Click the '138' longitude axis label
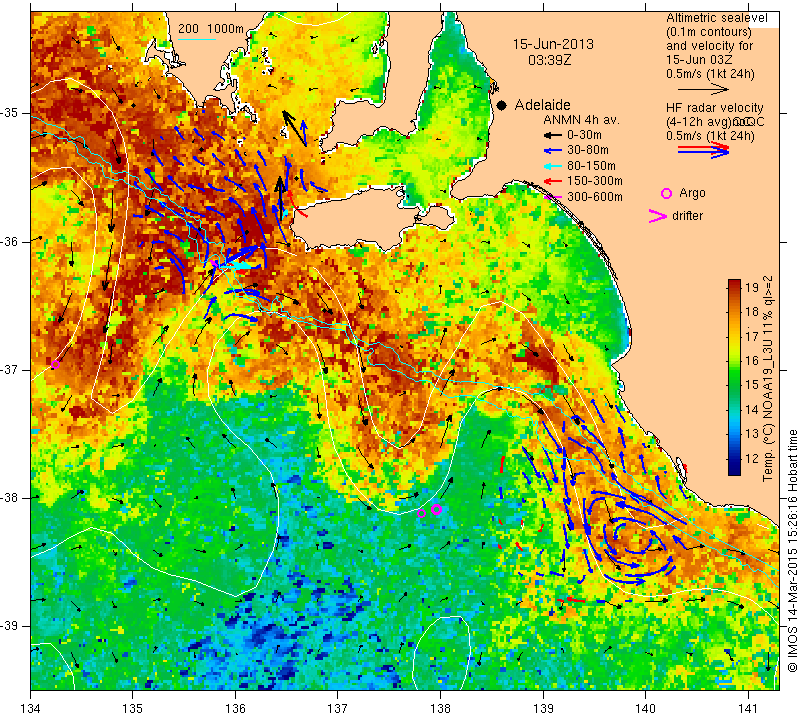Image resolution: width=800 pixels, height=720 pixels. coord(440,709)
